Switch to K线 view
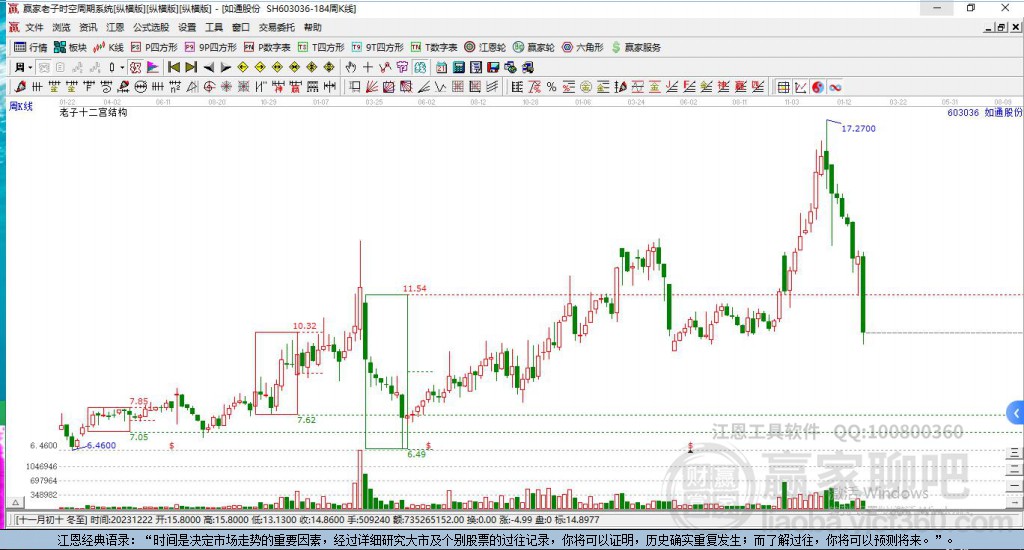The width and height of the screenshot is (1024, 550). 108,47
